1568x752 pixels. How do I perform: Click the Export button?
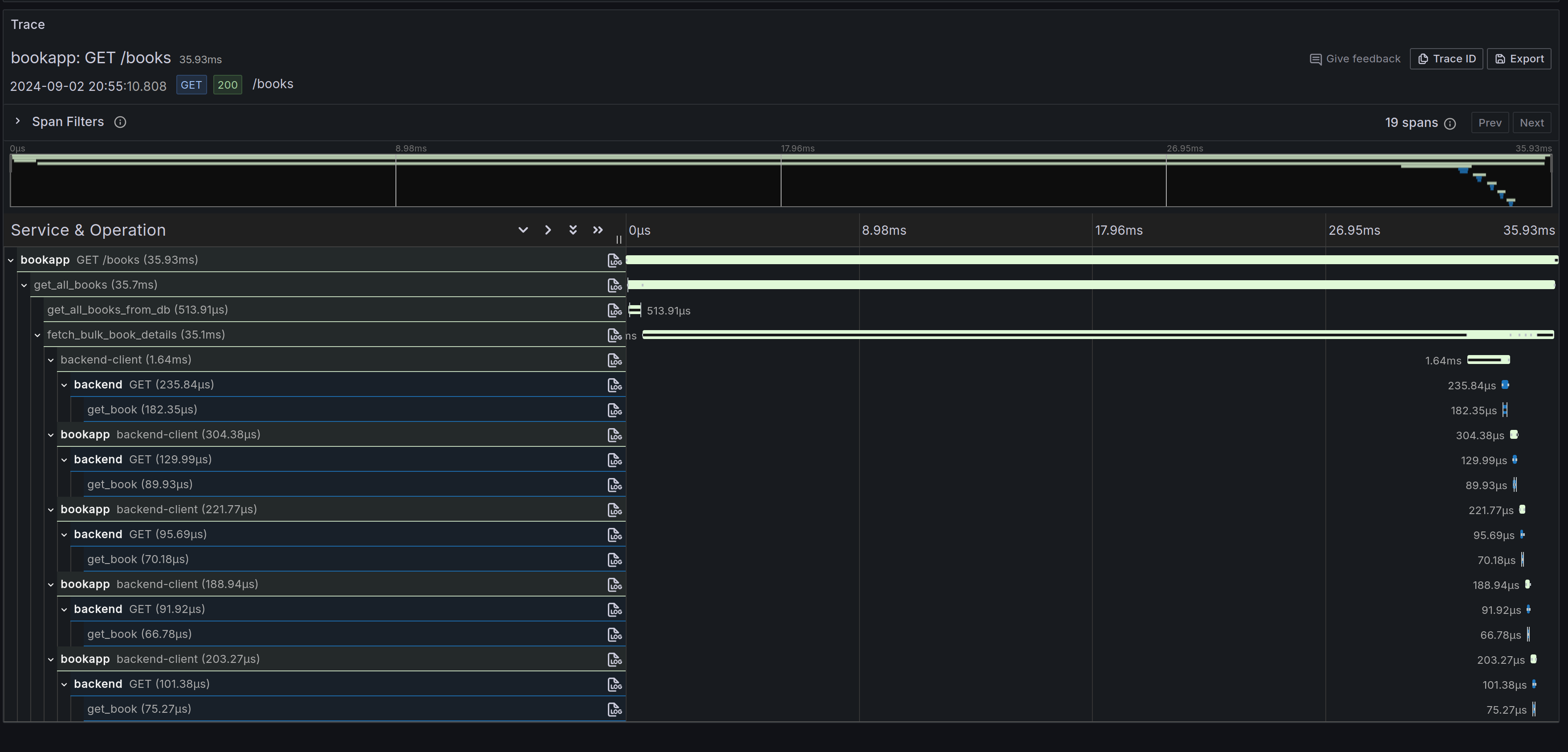[x=1519, y=59]
